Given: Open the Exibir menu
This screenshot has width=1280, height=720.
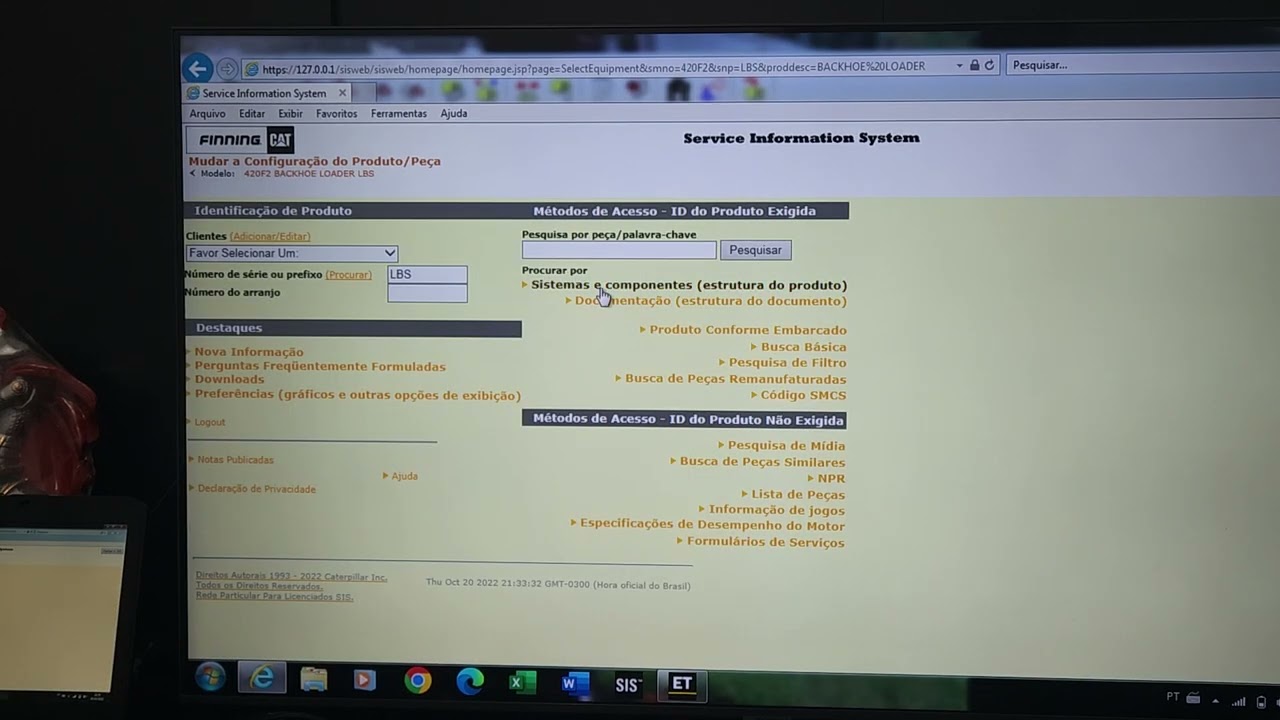Looking at the screenshot, I should pos(290,114).
